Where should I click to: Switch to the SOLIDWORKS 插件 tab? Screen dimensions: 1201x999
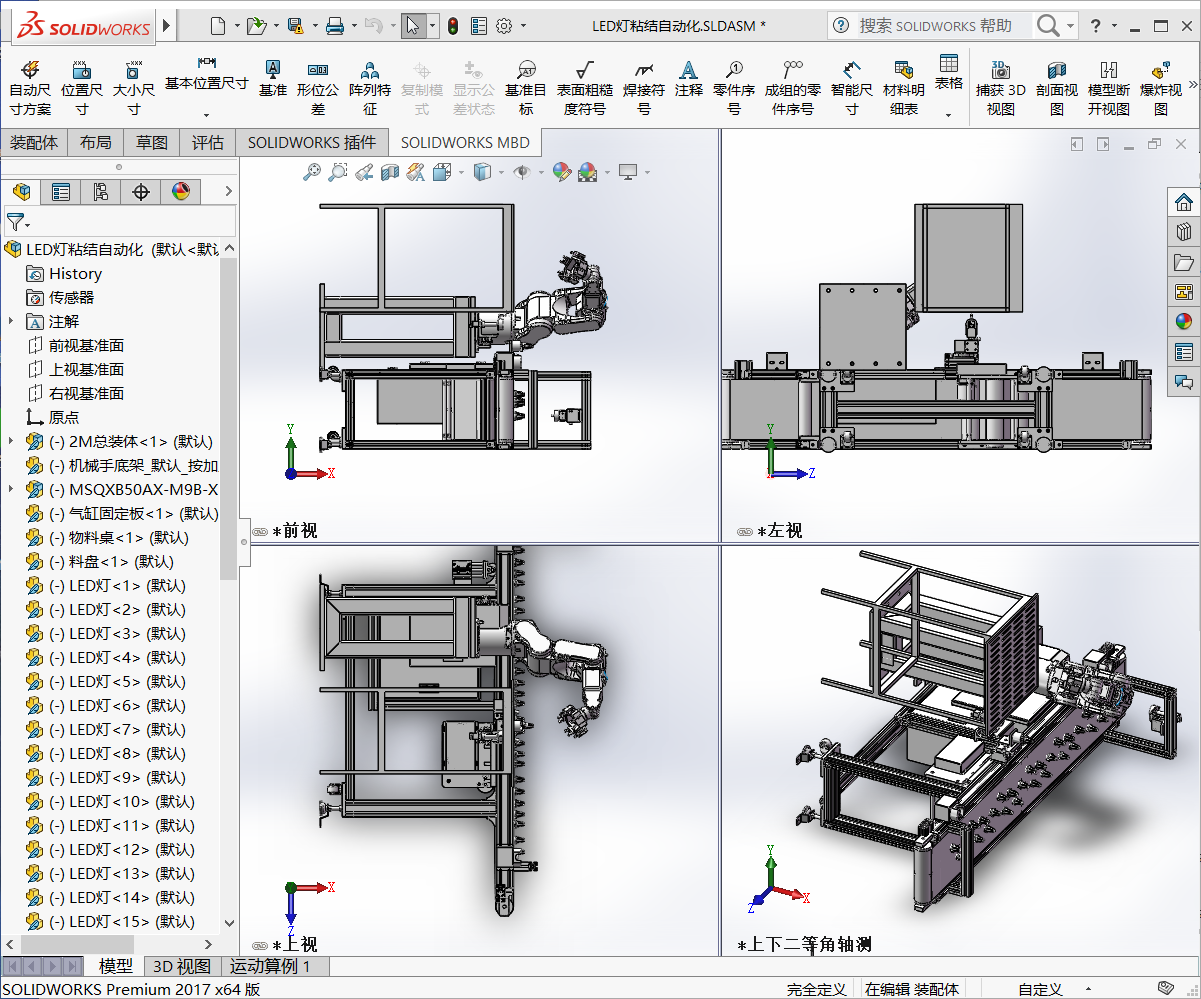point(312,142)
